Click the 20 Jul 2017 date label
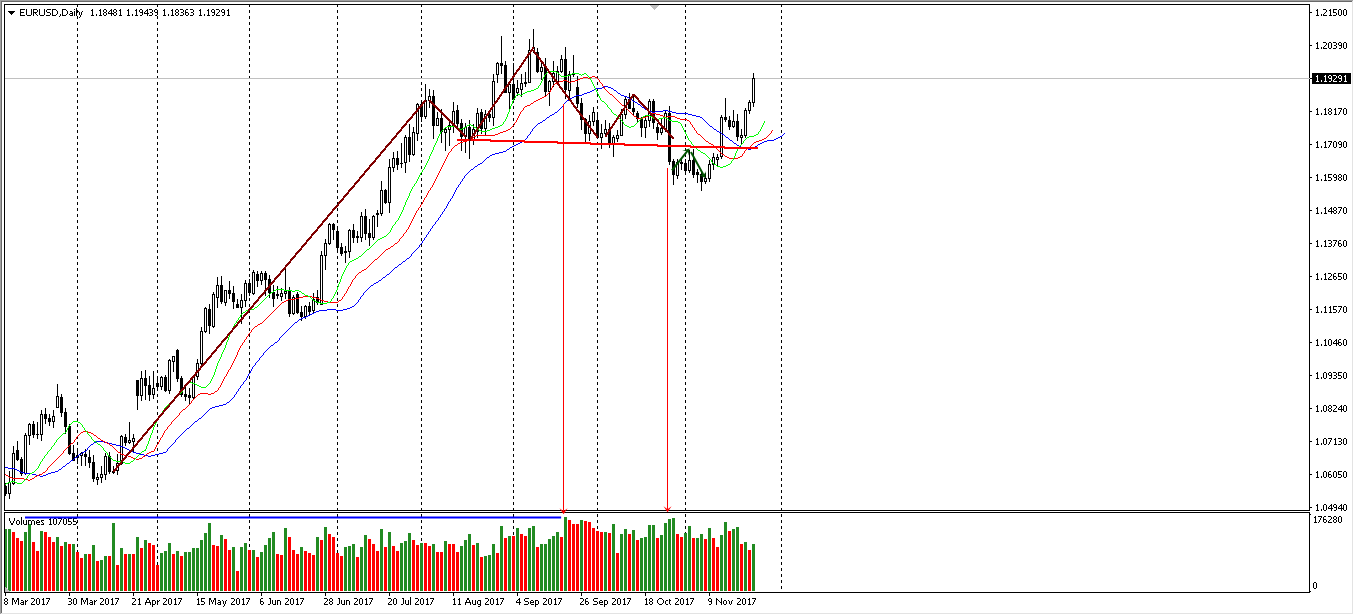The image size is (1354, 615). [x=410, y=602]
